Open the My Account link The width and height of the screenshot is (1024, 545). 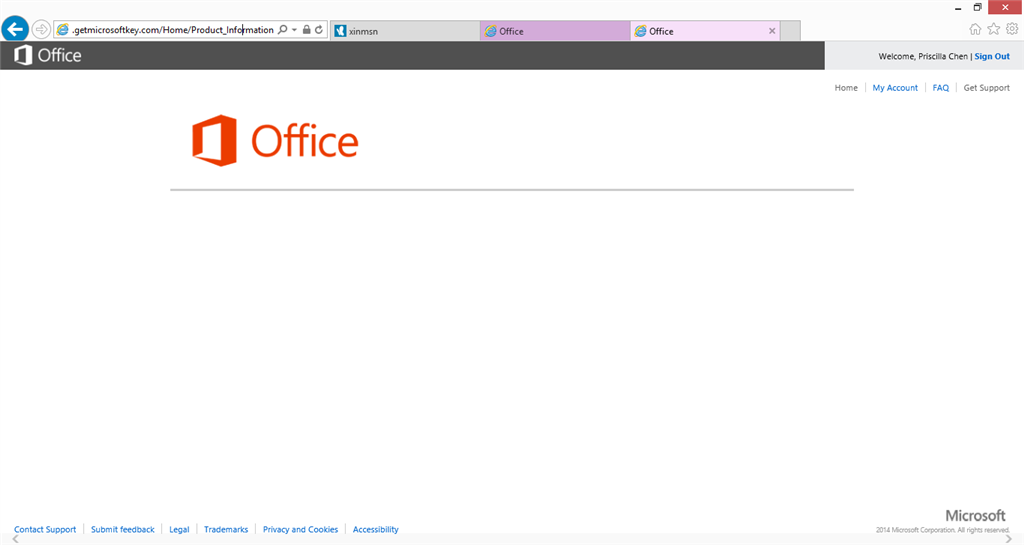coord(895,87)
